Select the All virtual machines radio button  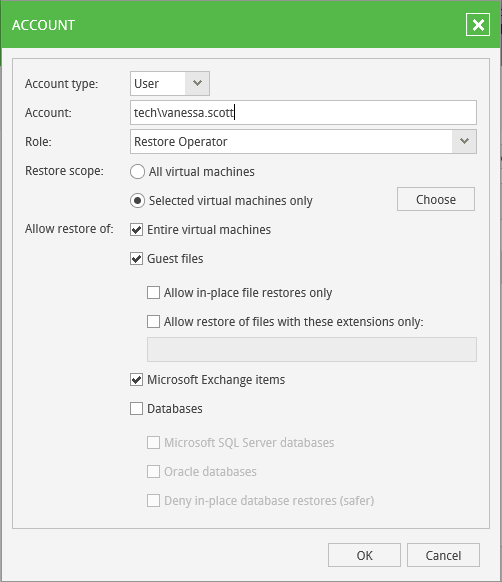point(137,172)
